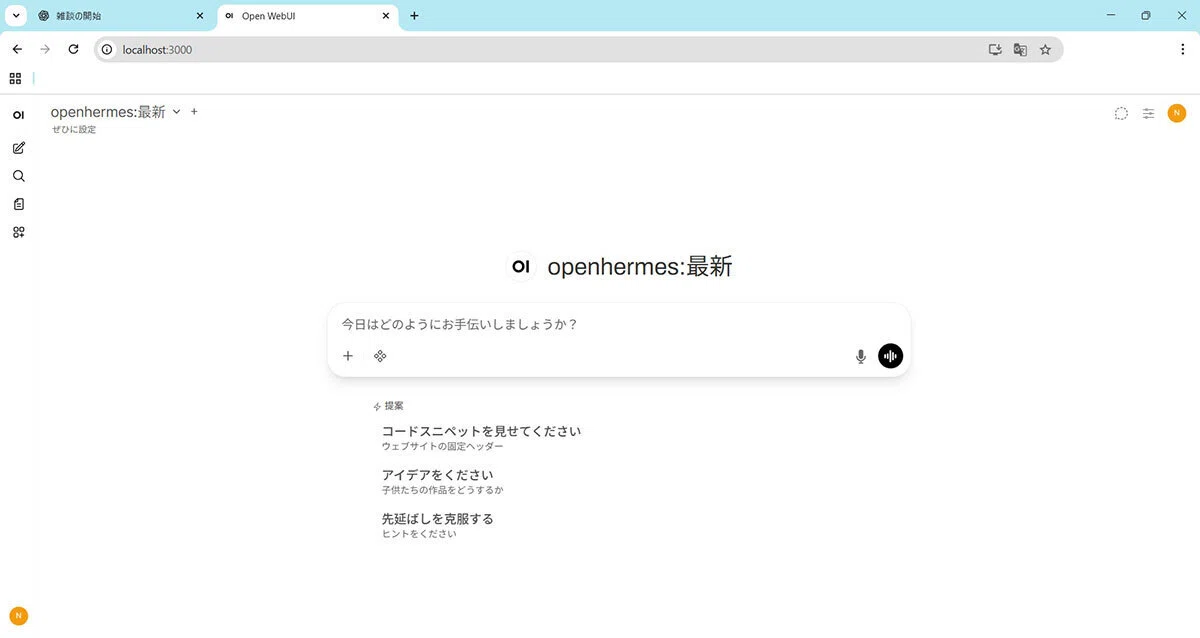Close the 雑談の開始 tab
This screenshot has height=638, width=1200.
point(199,16)
